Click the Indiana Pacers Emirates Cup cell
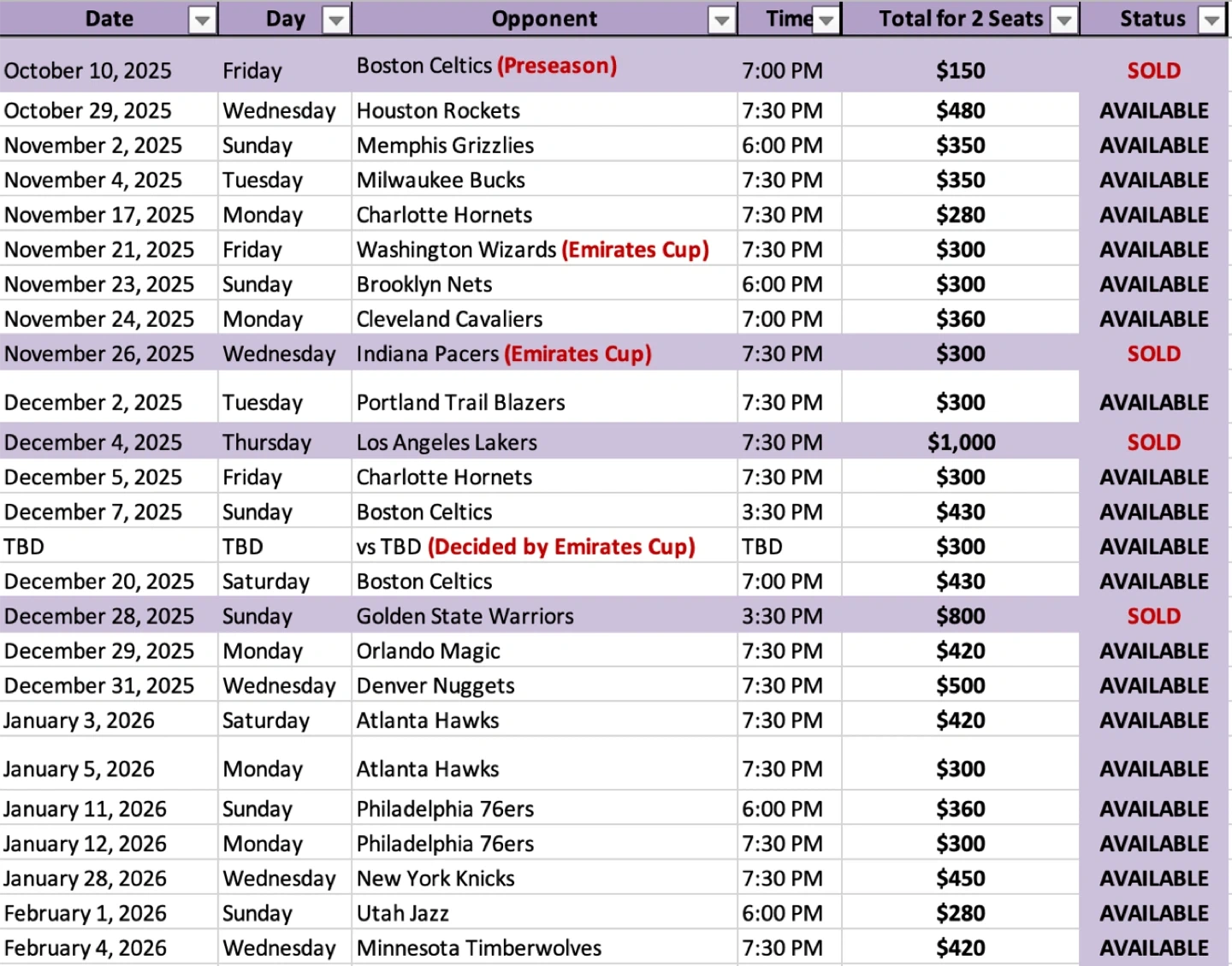The height and width of the screenshot is (966, 1232). click(x=504, y=354)
